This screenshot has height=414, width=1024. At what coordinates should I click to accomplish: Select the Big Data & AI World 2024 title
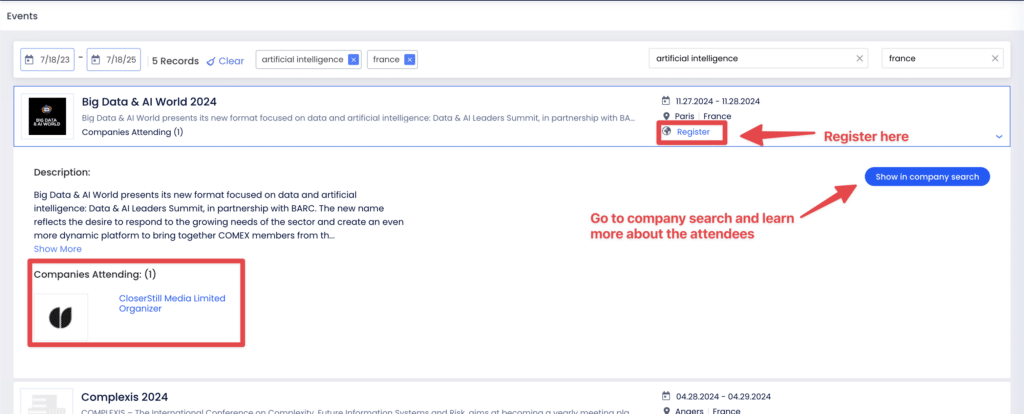[x=149, y=102]
